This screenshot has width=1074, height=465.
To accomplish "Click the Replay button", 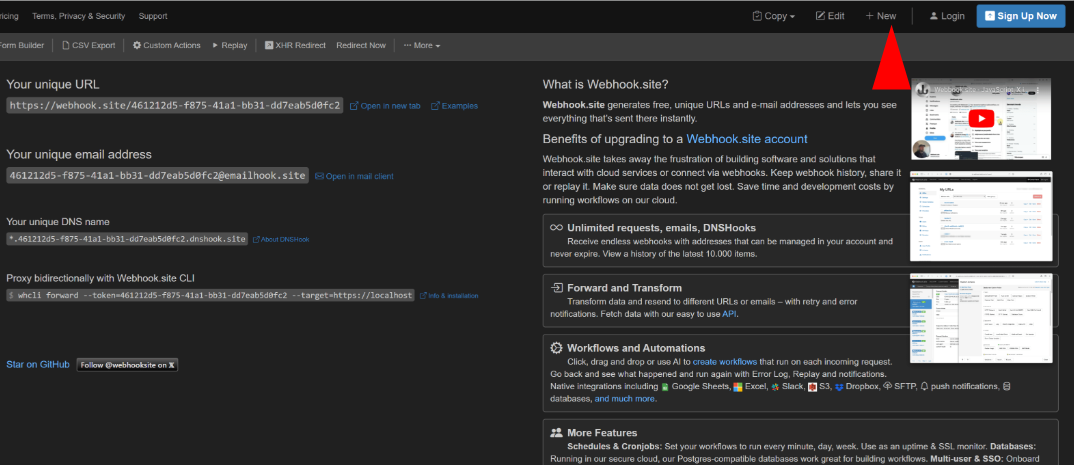I will pos(229,45).
